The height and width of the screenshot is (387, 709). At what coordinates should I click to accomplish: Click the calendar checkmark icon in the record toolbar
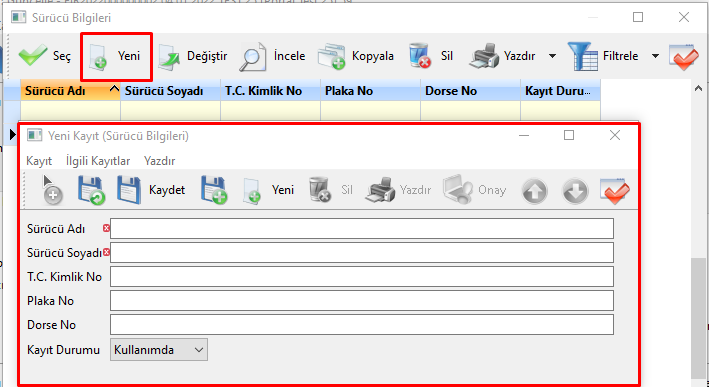614,191
